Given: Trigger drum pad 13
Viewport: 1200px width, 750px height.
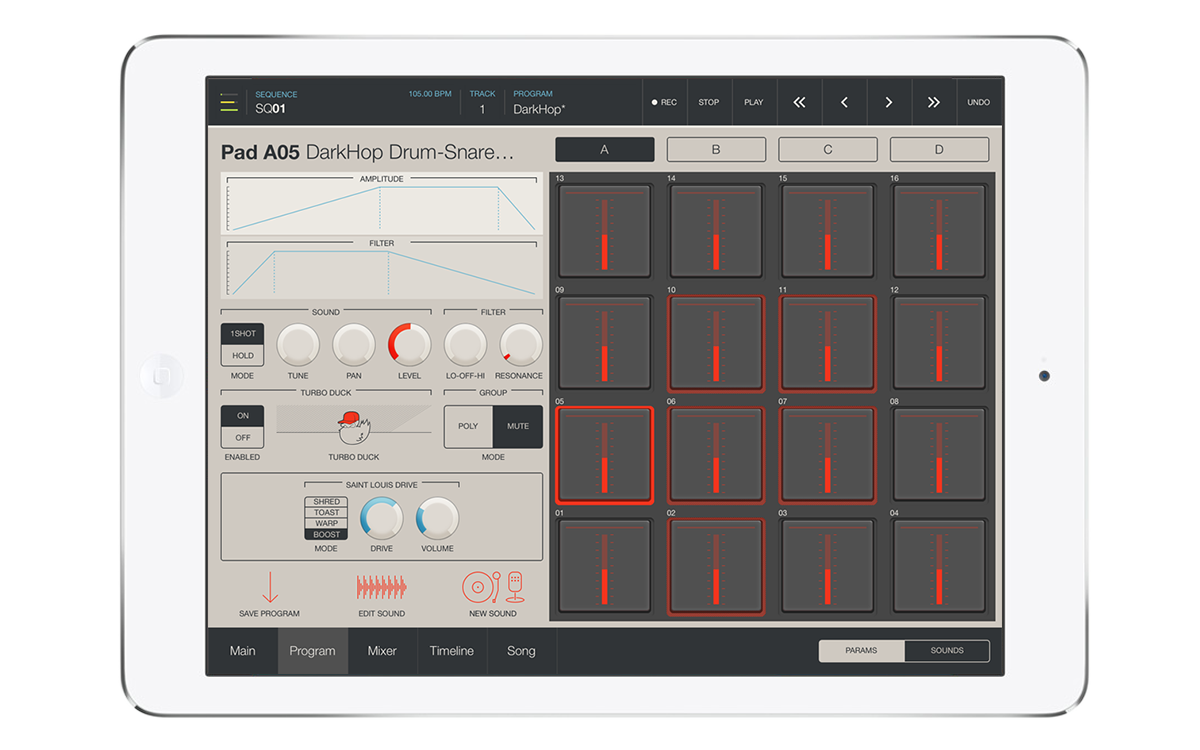Looking at the screenshot, I should pyautogui.click(x=604, y=230).
